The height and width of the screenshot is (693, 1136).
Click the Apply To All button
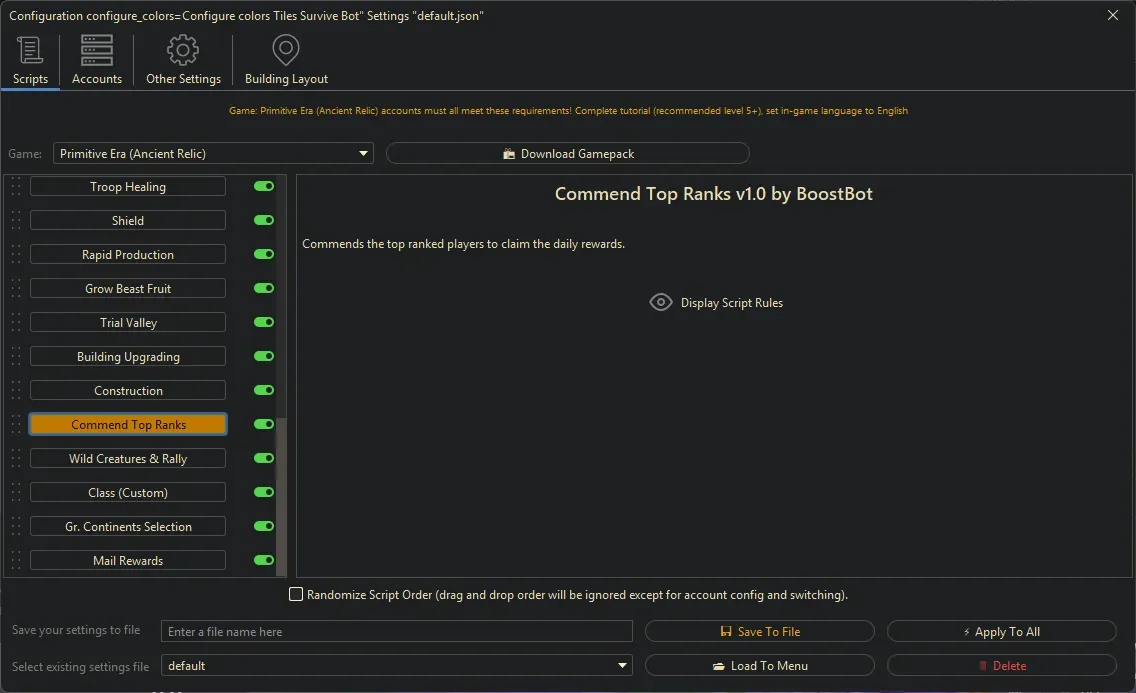(1001, 631)
